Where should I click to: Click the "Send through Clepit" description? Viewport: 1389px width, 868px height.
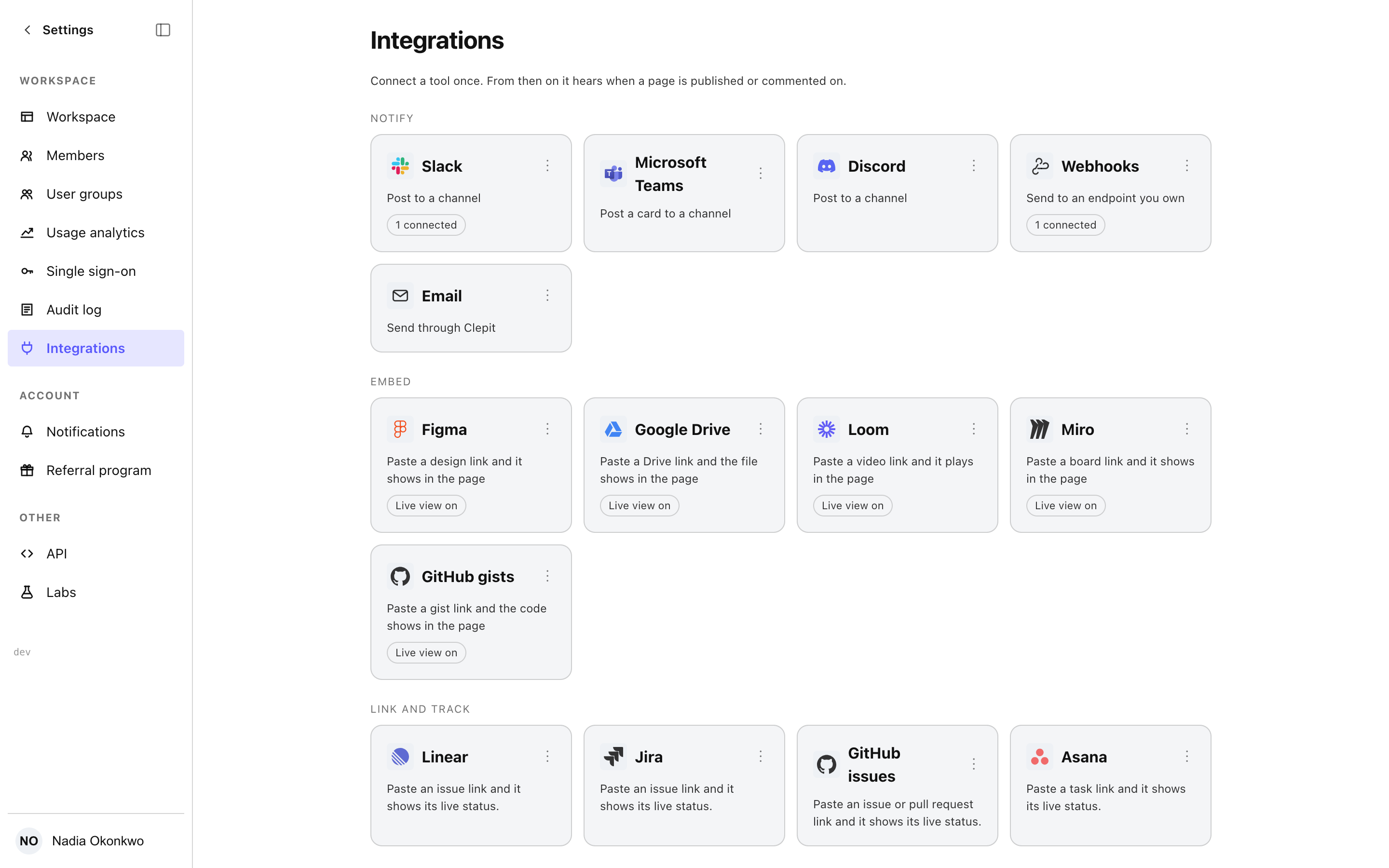pos(441,328)
